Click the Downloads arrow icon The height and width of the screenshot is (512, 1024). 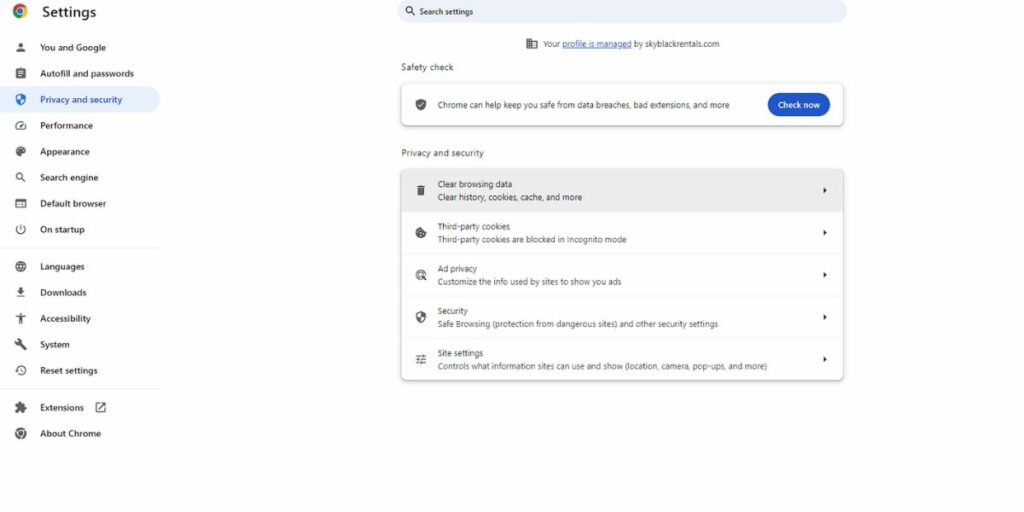tap(21, 293)
